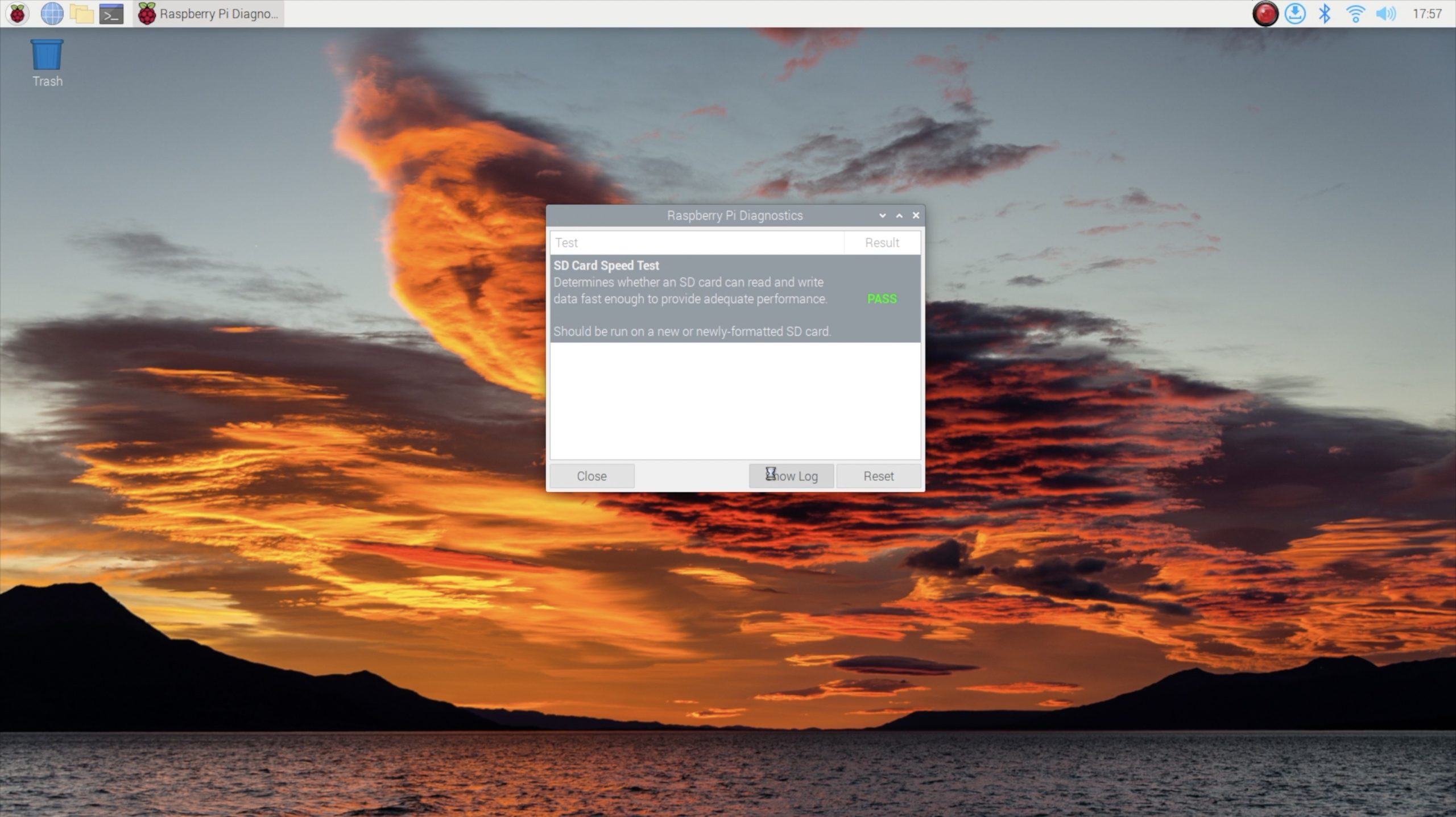Open the software updates download icon

tap(1295, 14)
